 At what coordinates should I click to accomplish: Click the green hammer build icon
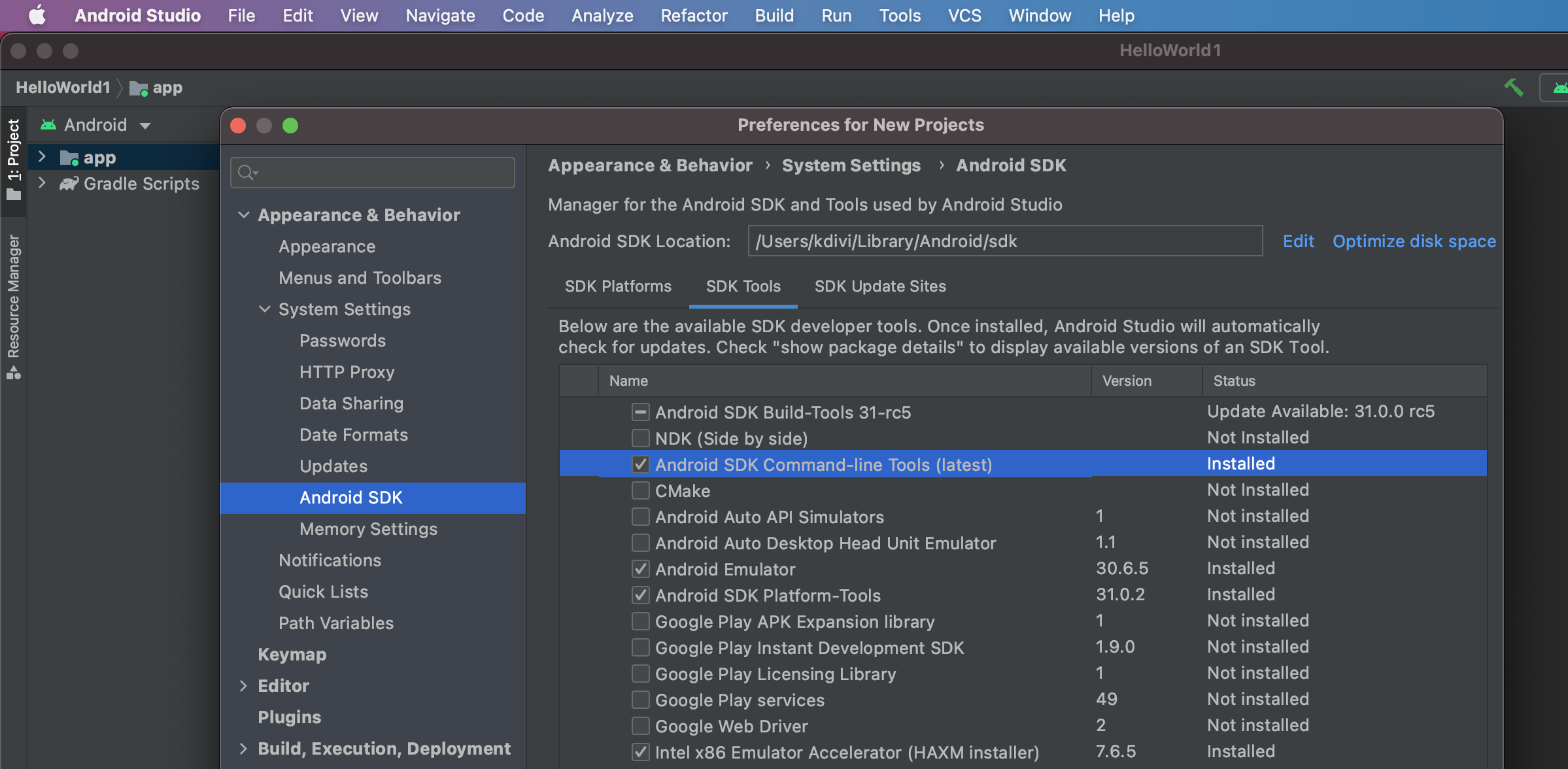coord(1513,87)
